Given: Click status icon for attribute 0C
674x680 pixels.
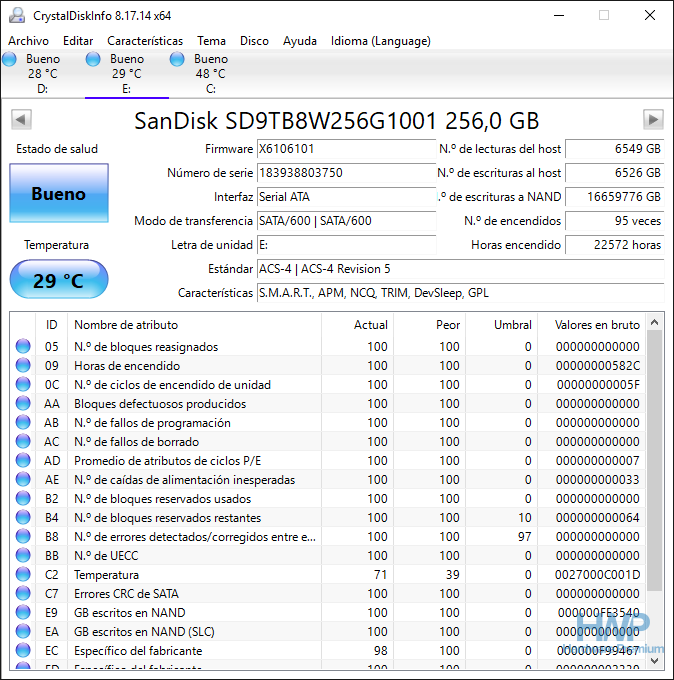Looking at the screenshot, I should click(x=23, y=385).
